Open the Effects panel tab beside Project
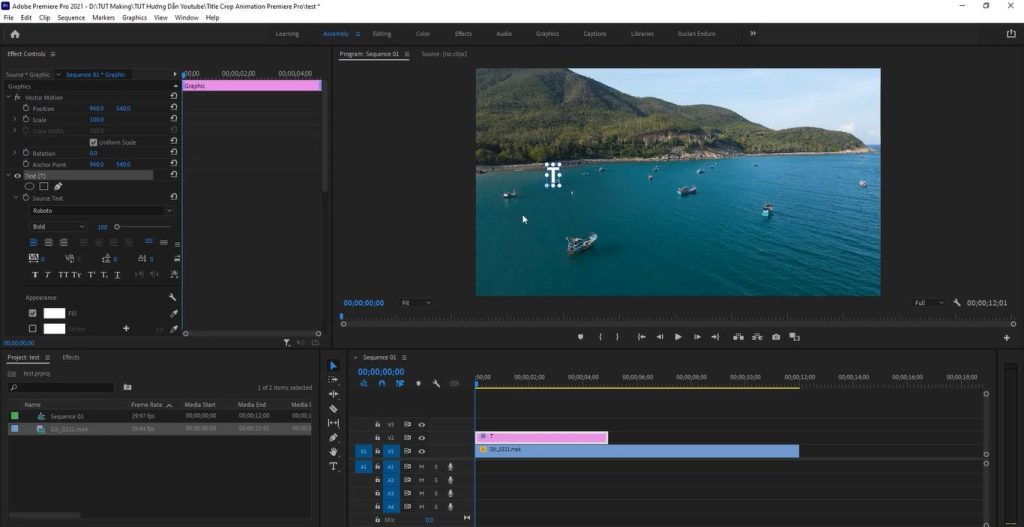Image resolution: width=1024 pixels, height=527 pixels. tap(71, 357)
